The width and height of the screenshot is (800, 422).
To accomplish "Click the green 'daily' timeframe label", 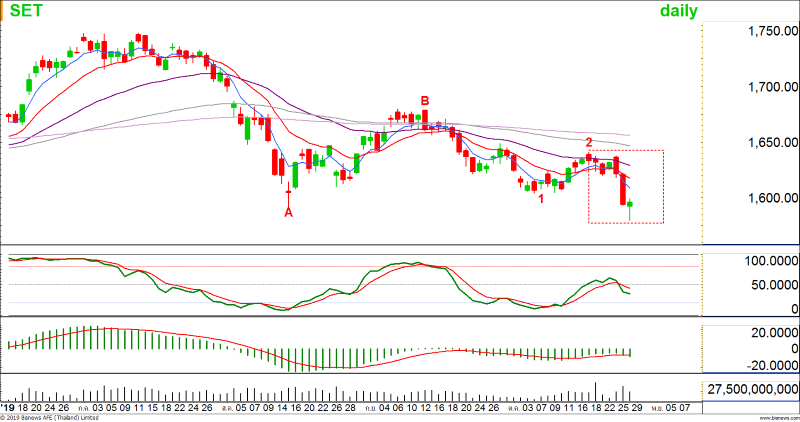I will click(678, 11).
